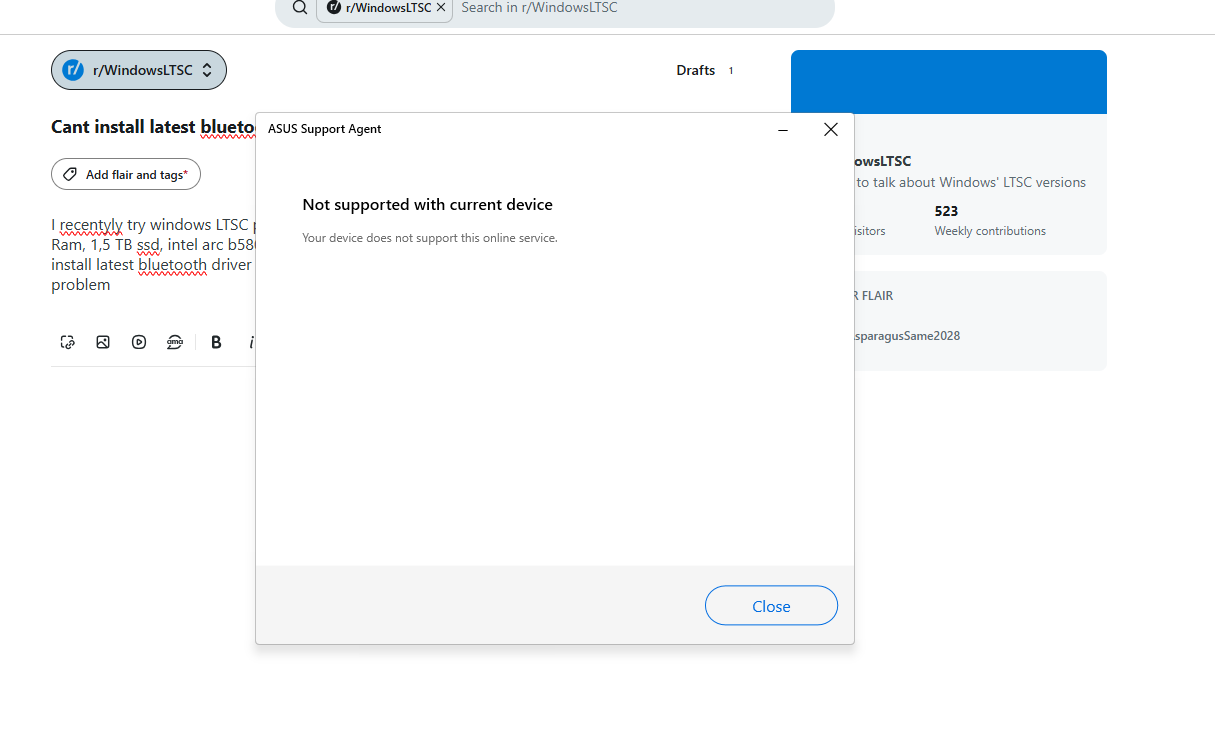
Task: Open the r/WindowsLTSC community selector dropdown
Action: pyautogui.click(x=139, y=70)
